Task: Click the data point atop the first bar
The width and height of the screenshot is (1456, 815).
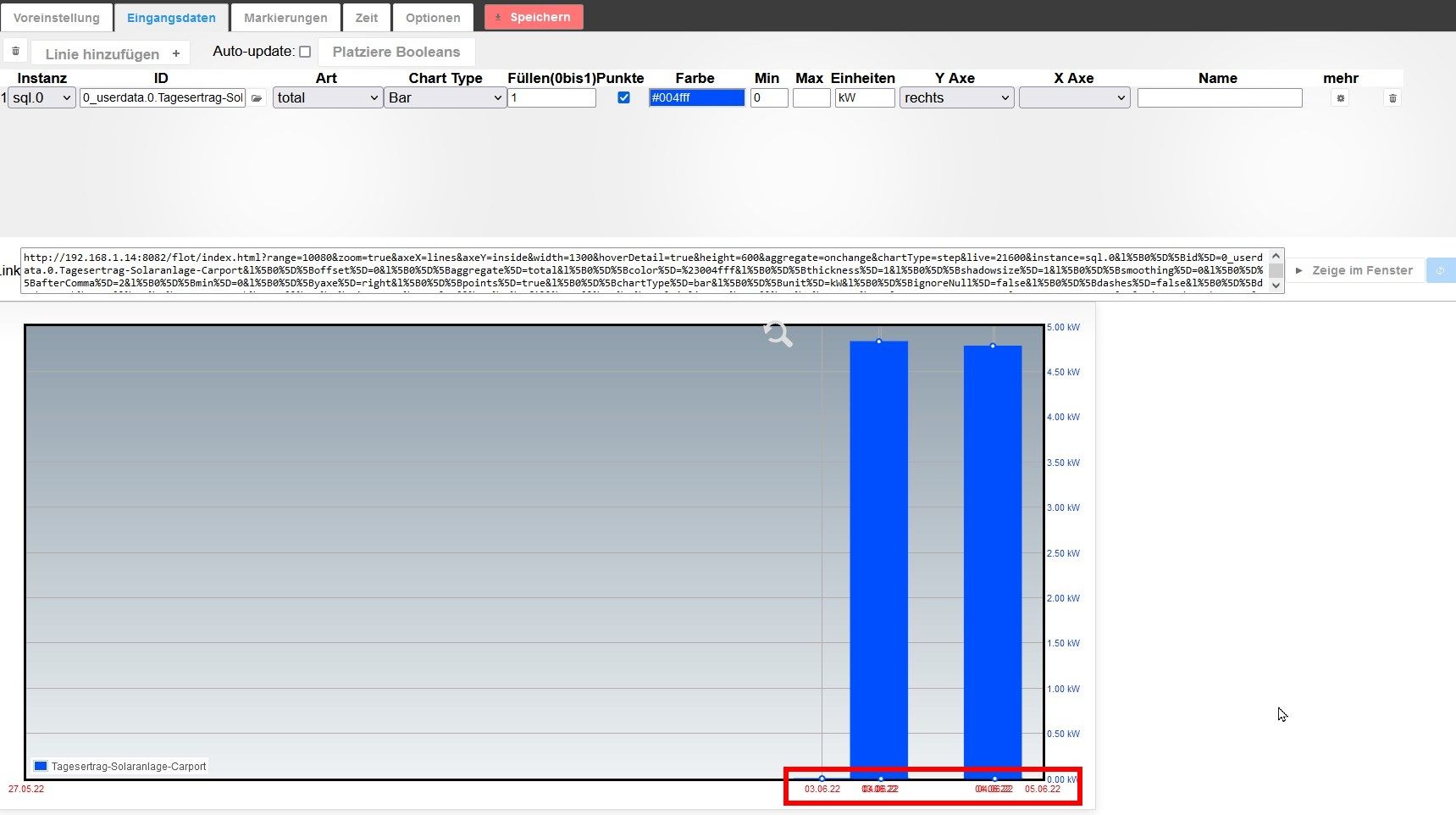Action: (879, 341)
